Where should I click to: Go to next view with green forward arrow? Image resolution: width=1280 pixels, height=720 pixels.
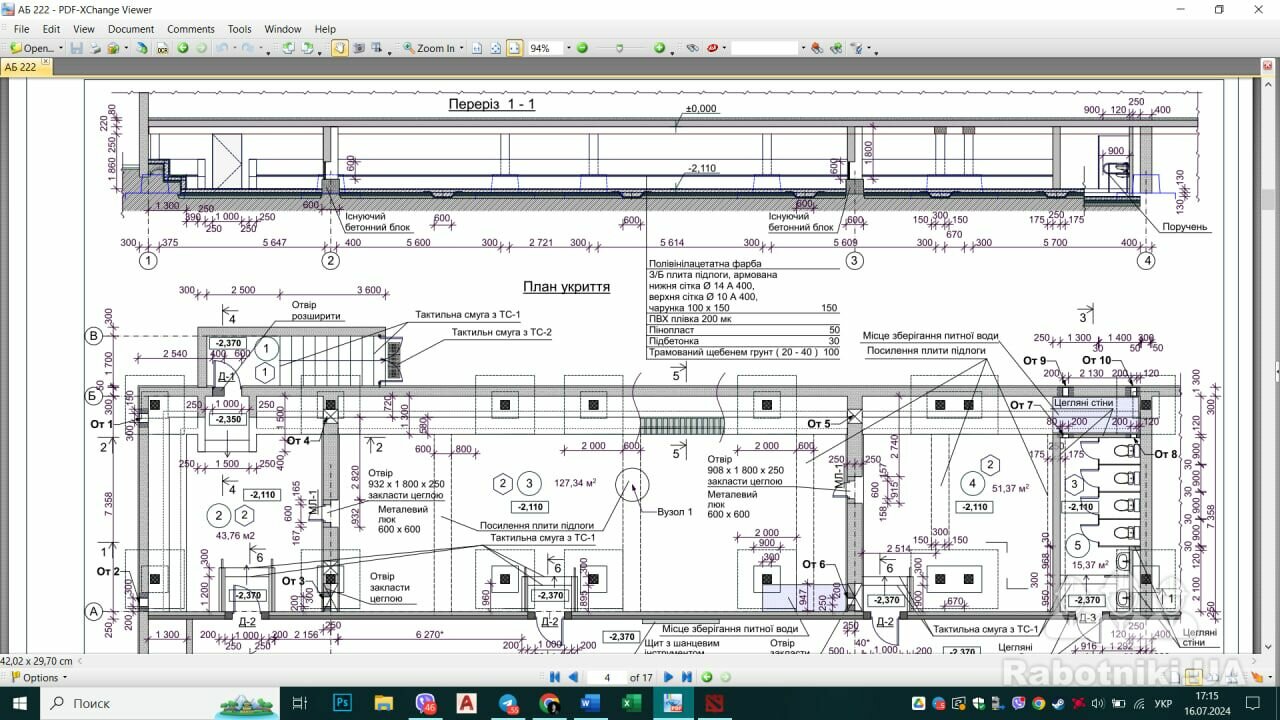(x=201, y=48)
